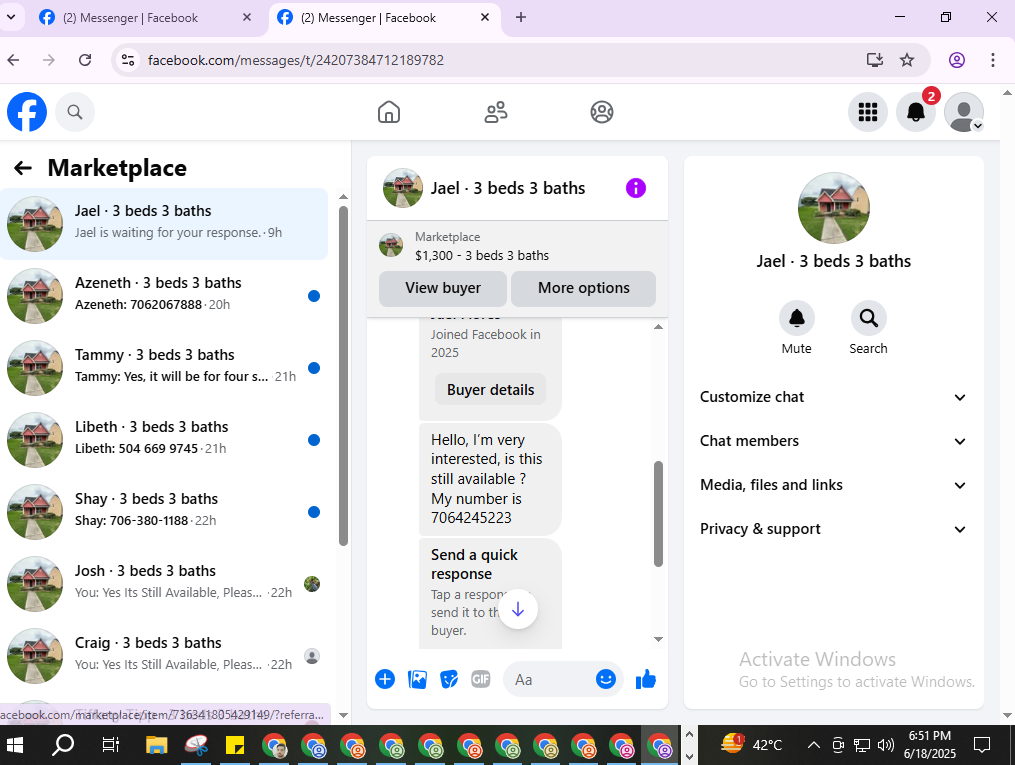The image size is (1015, 765).
Task: Click the install app icon in address bar
Action: point(875,60)
